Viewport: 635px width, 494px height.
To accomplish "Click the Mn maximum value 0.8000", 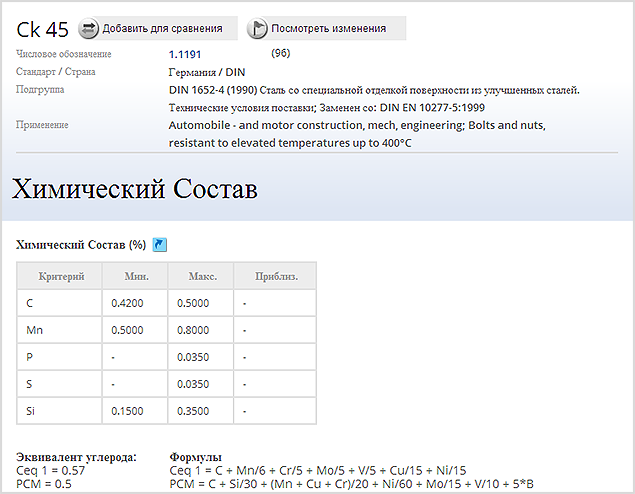I will pos(193,330).
